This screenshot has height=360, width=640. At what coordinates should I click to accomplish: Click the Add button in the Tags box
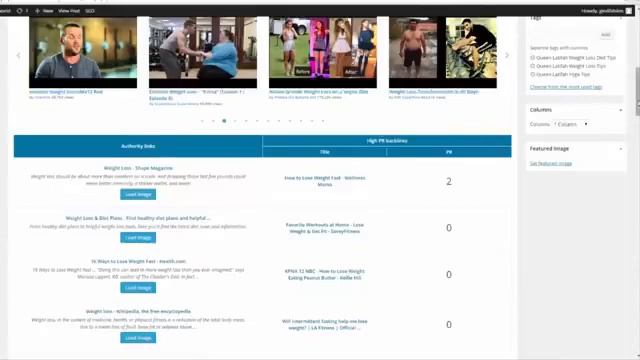point(606,35)
